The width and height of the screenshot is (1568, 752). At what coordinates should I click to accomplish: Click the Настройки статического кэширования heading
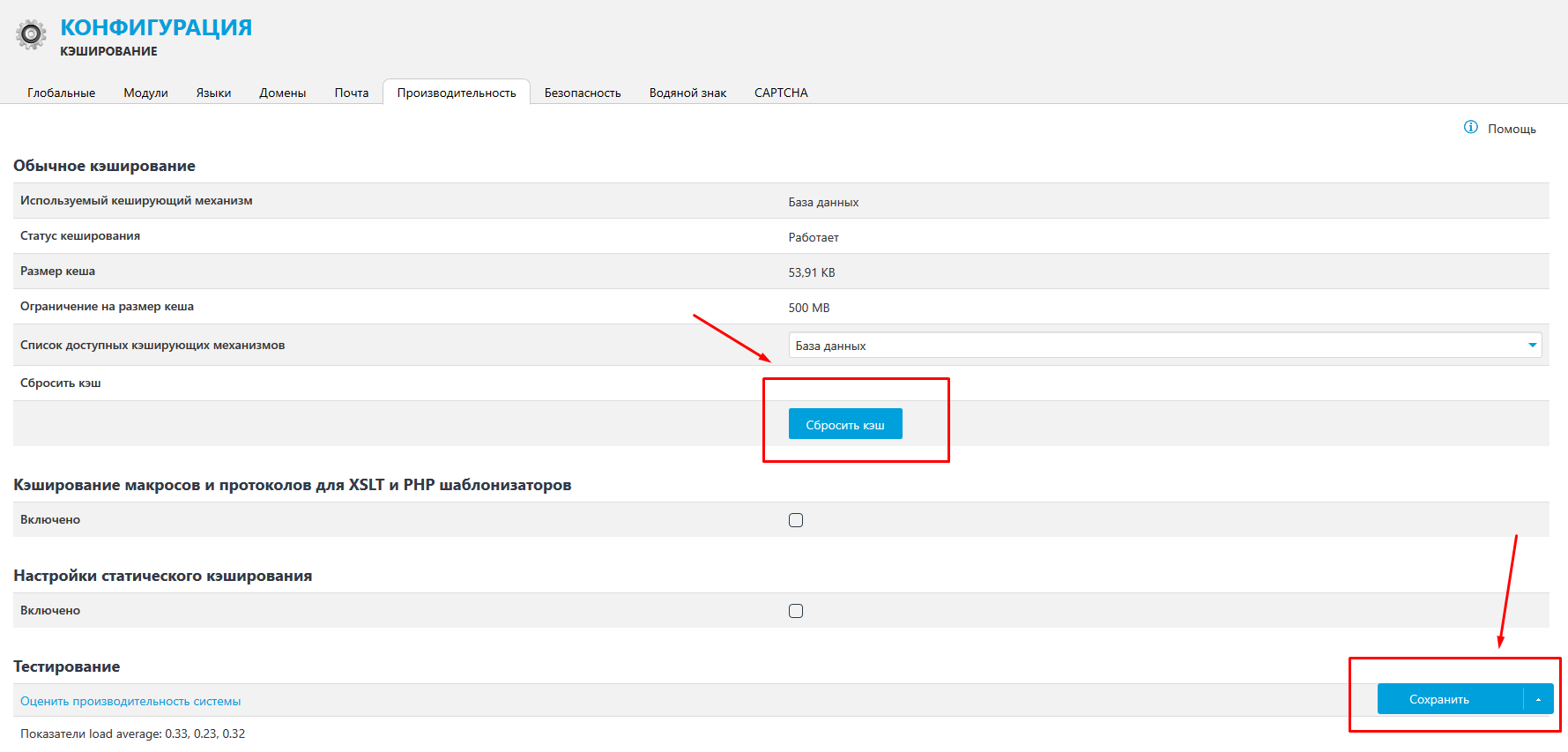click(163, 576)
